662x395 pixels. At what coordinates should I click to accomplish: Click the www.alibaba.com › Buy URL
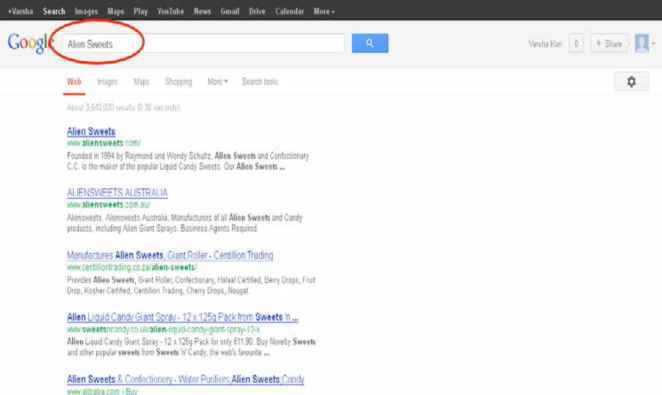pyautogui.click(x=102, y=391)
